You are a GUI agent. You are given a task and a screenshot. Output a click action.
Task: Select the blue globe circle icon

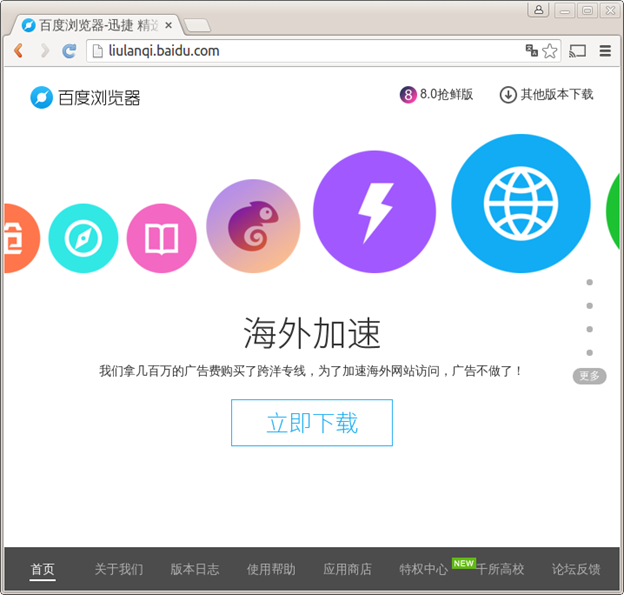coord(521,203)
